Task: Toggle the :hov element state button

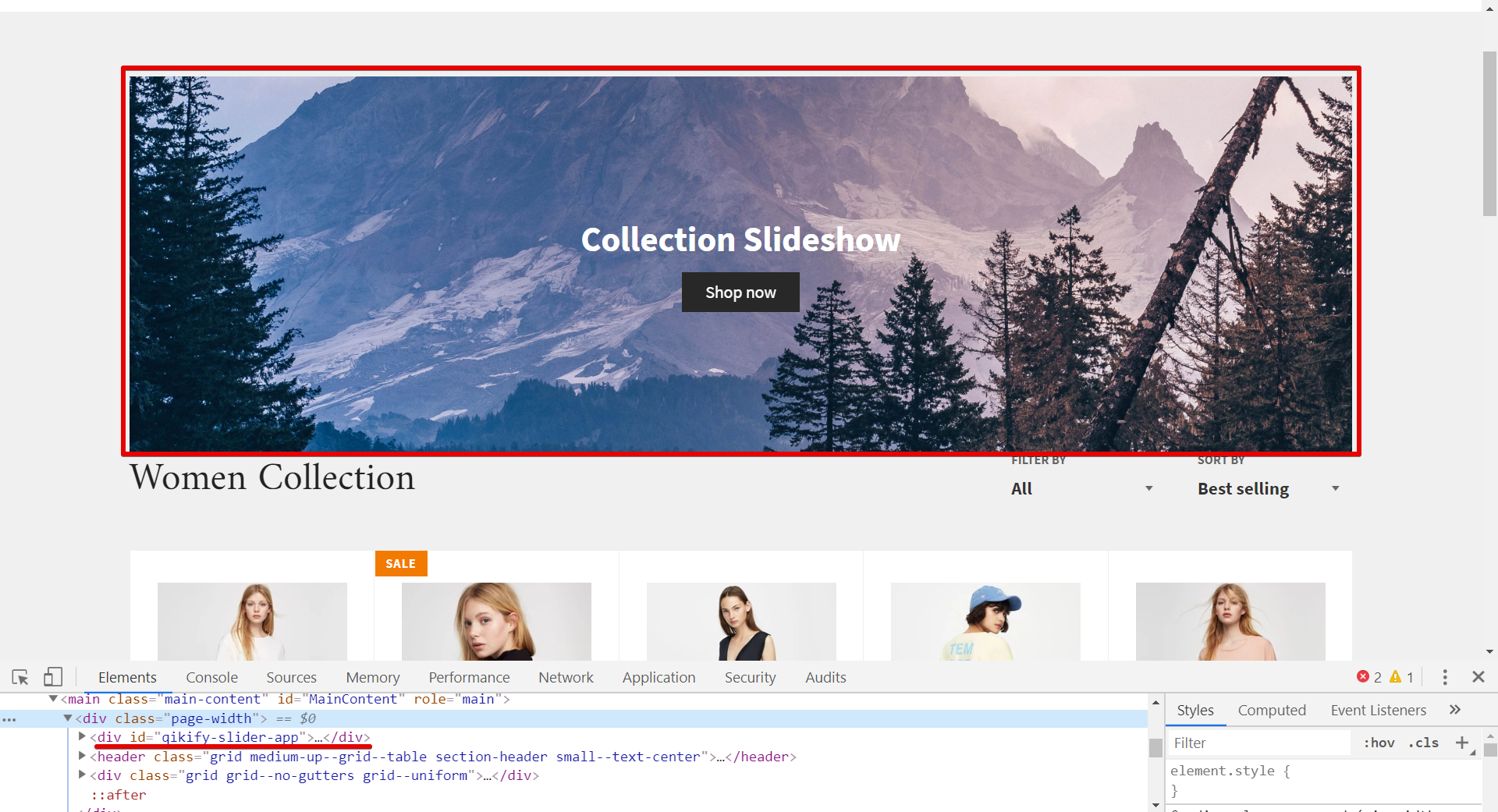Action: coord(1379,743)
